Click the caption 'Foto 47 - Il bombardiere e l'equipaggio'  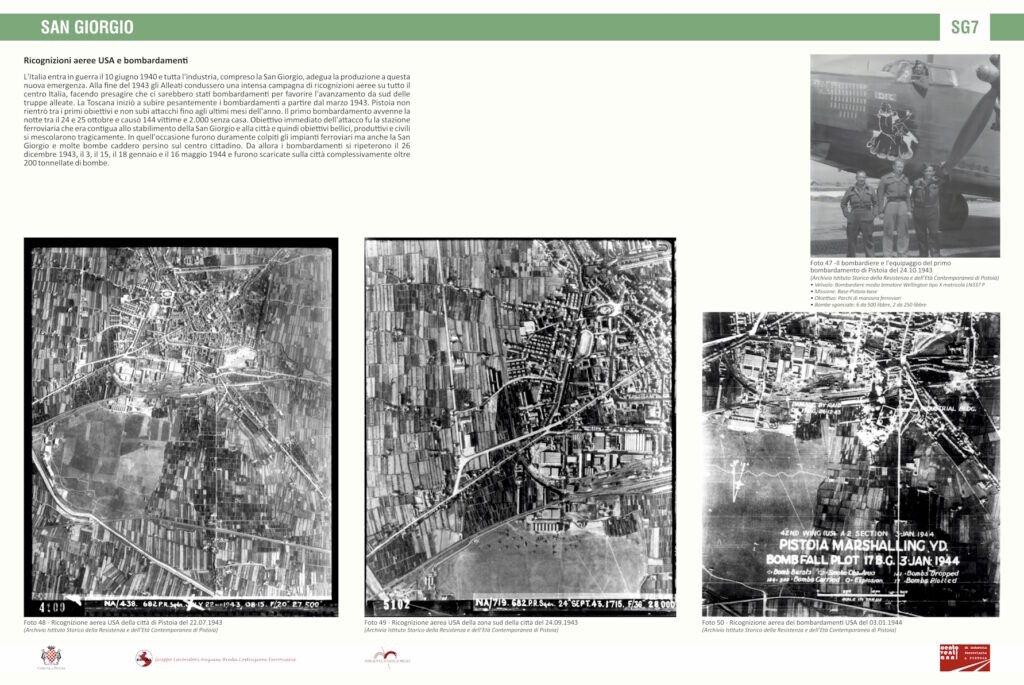click(880, 266)
